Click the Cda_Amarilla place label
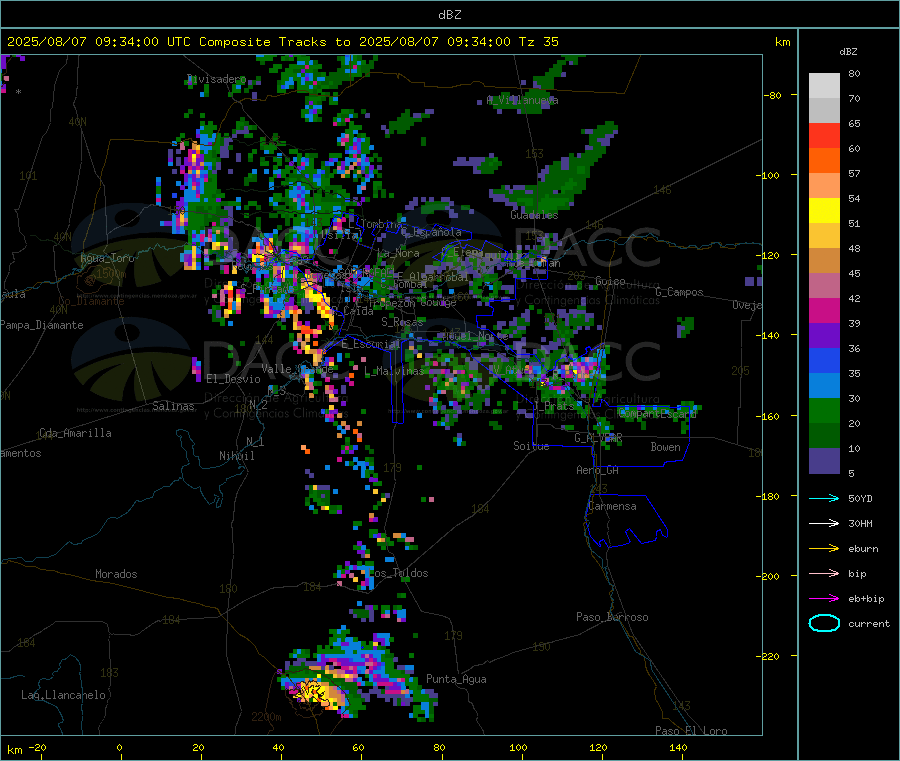900x761 pixels. click(75, 433)
